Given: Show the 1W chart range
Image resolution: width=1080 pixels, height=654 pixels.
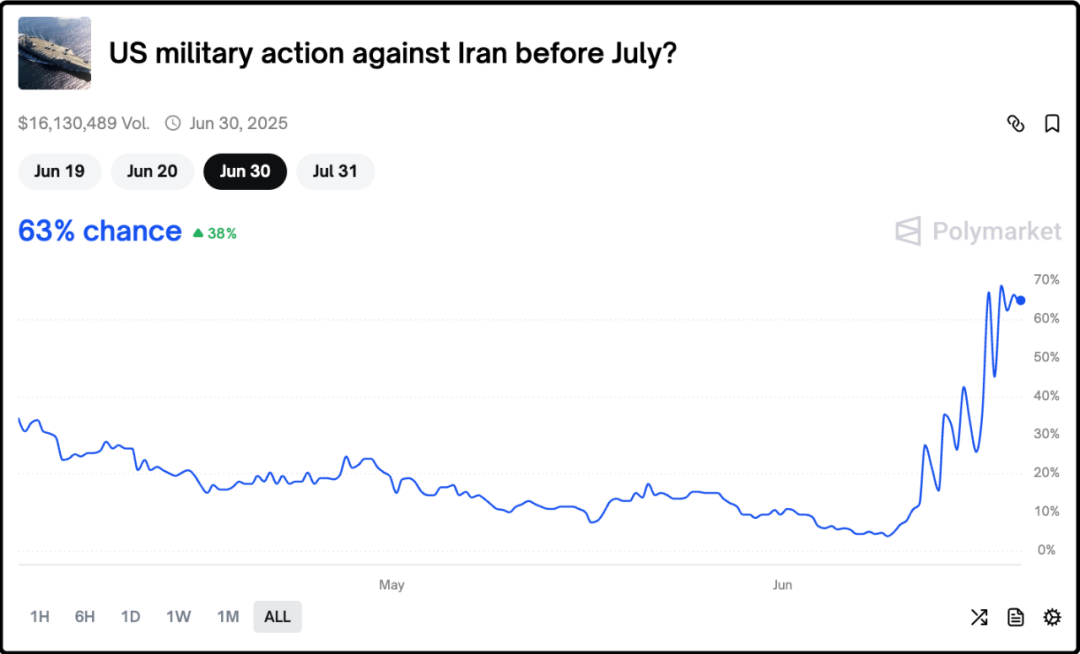Looking at the screenshot, I should tap(179, 616).
